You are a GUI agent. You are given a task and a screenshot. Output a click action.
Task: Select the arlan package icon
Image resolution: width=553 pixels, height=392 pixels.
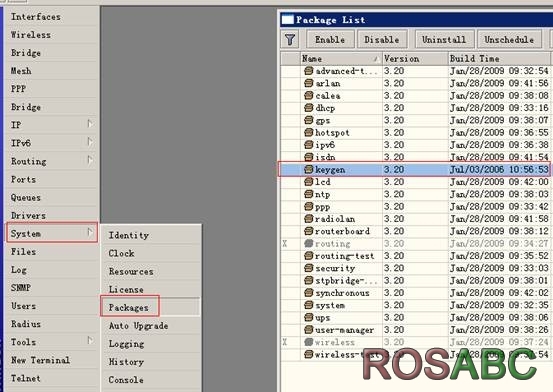tap(309, 83)
